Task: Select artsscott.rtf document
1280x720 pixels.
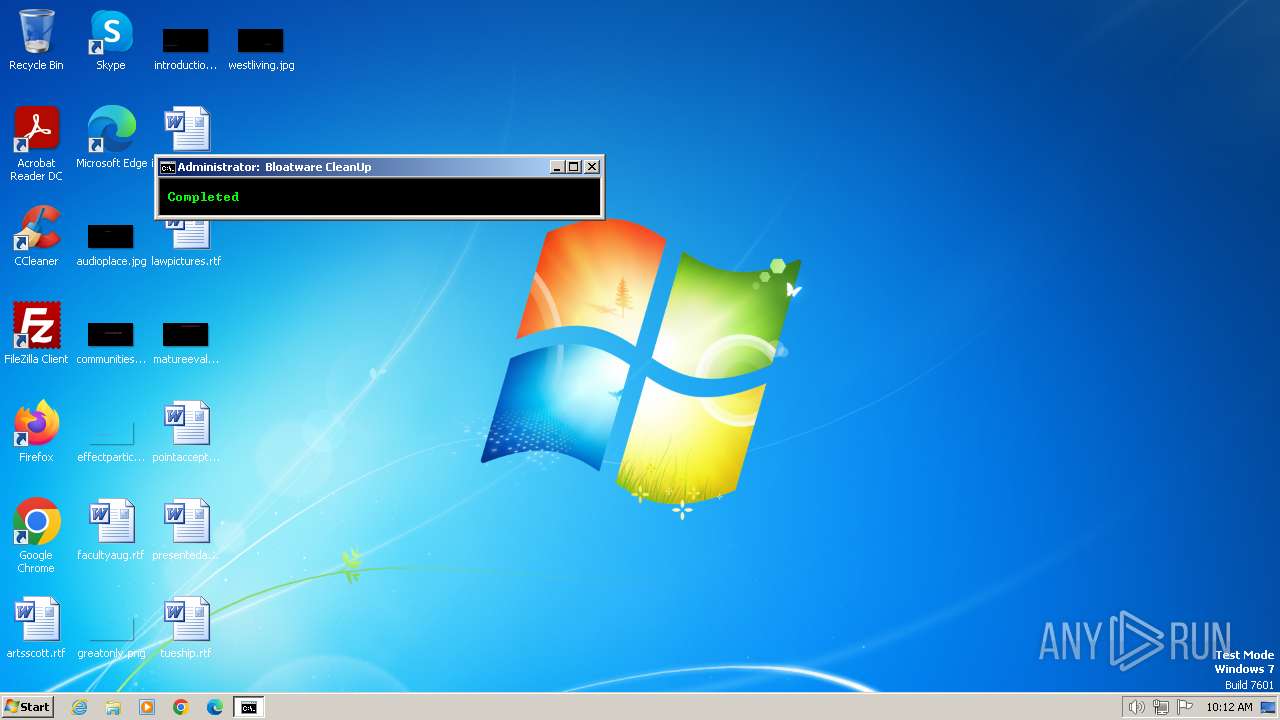Action: (36, 628)
